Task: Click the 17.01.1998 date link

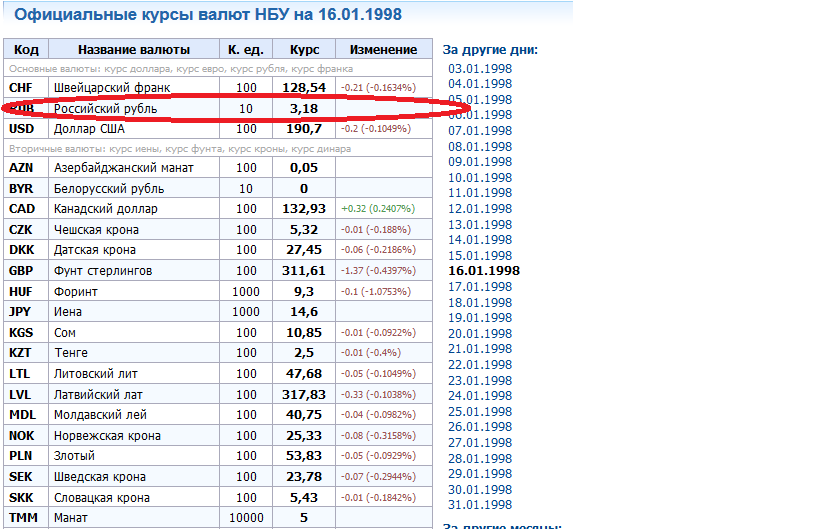Action: 480,287
